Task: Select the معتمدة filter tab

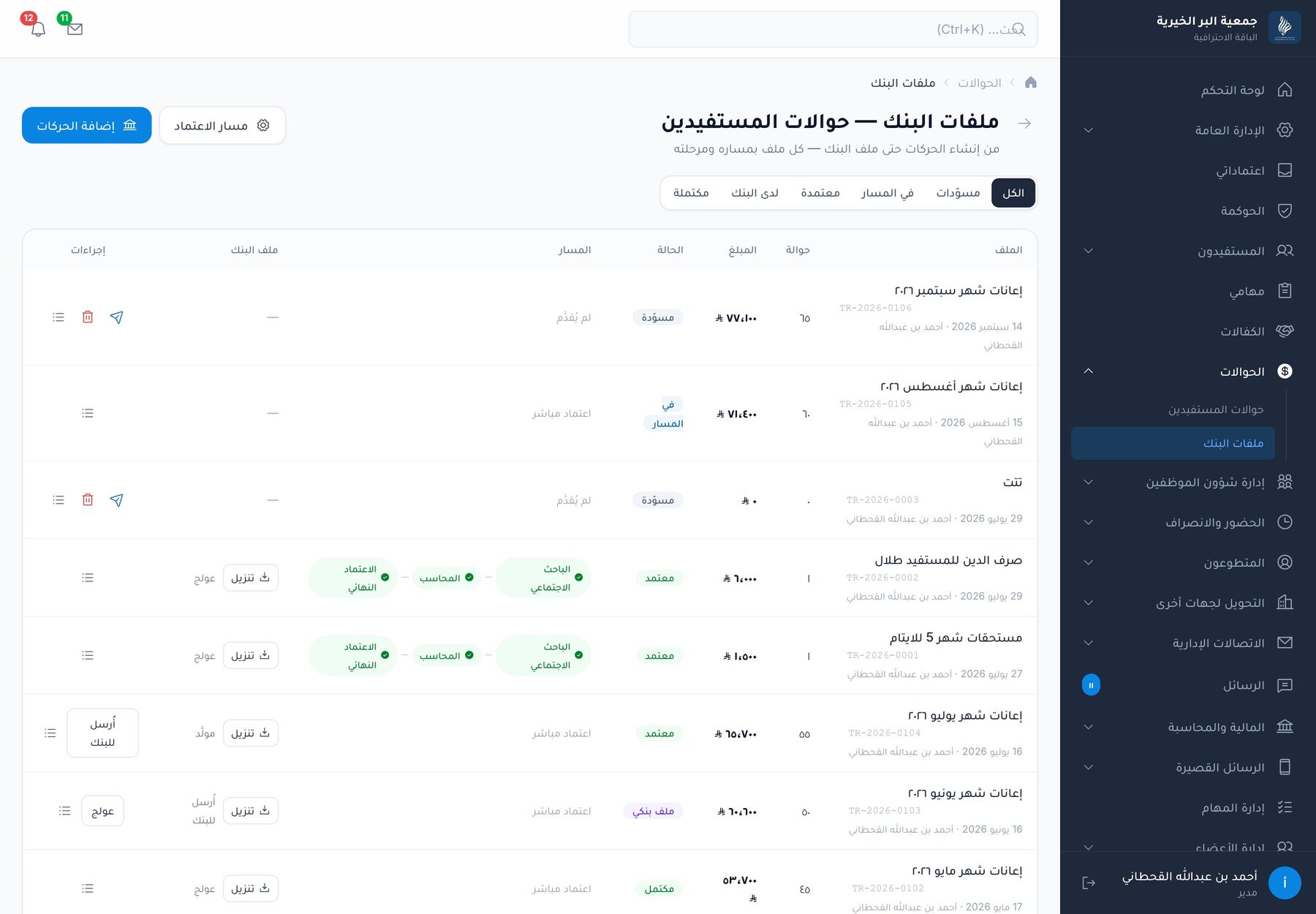Action: click(x=820, y=193)
